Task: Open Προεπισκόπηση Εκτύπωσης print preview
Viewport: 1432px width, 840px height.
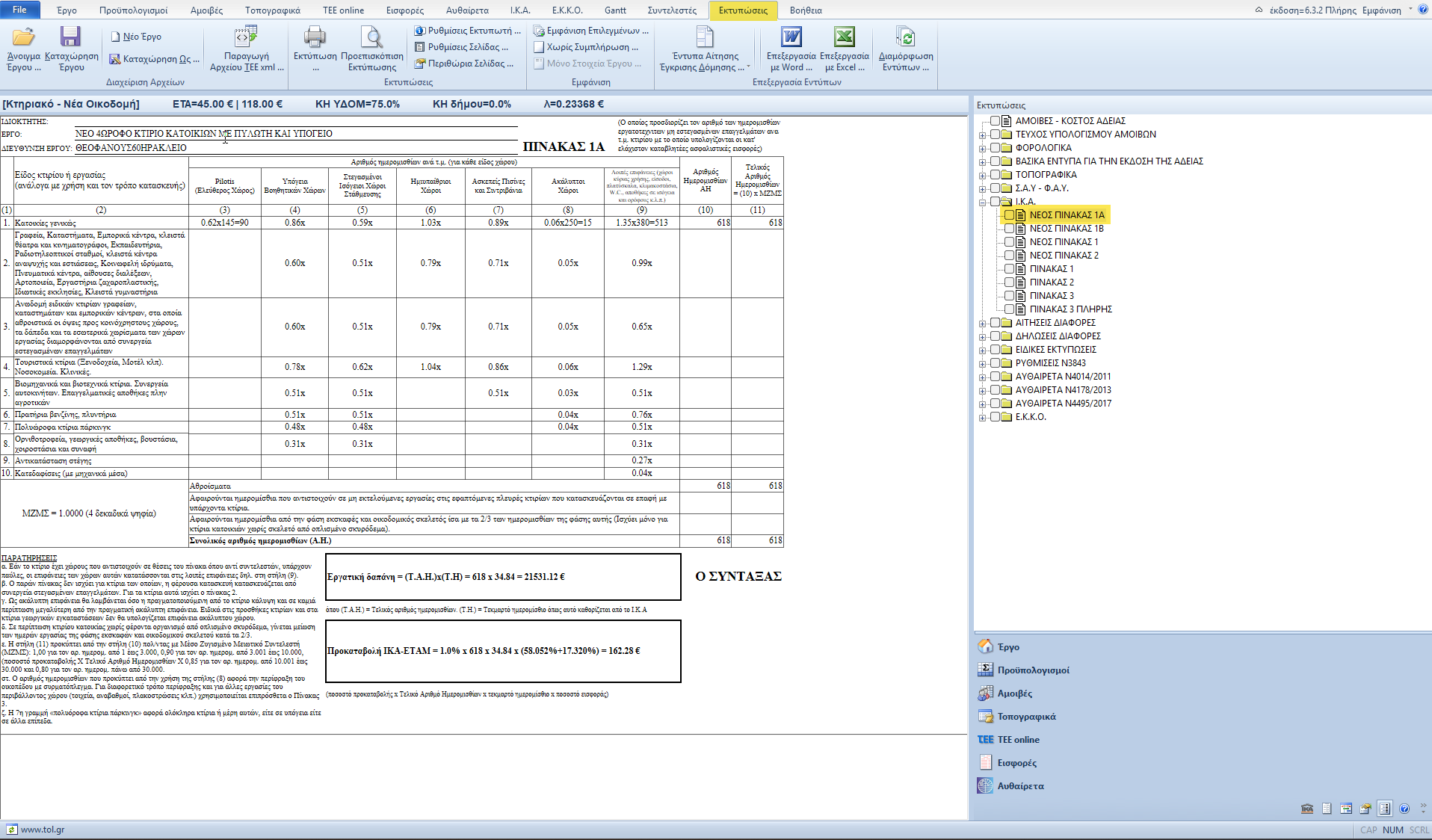Action: click(x=371, y=37)
